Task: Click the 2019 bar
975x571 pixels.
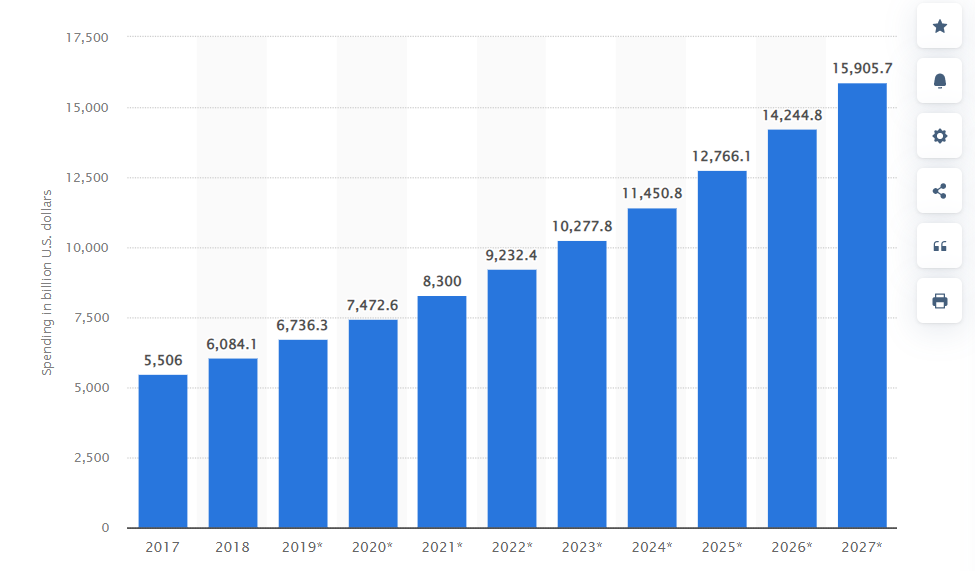Action: tap(303, 434)
